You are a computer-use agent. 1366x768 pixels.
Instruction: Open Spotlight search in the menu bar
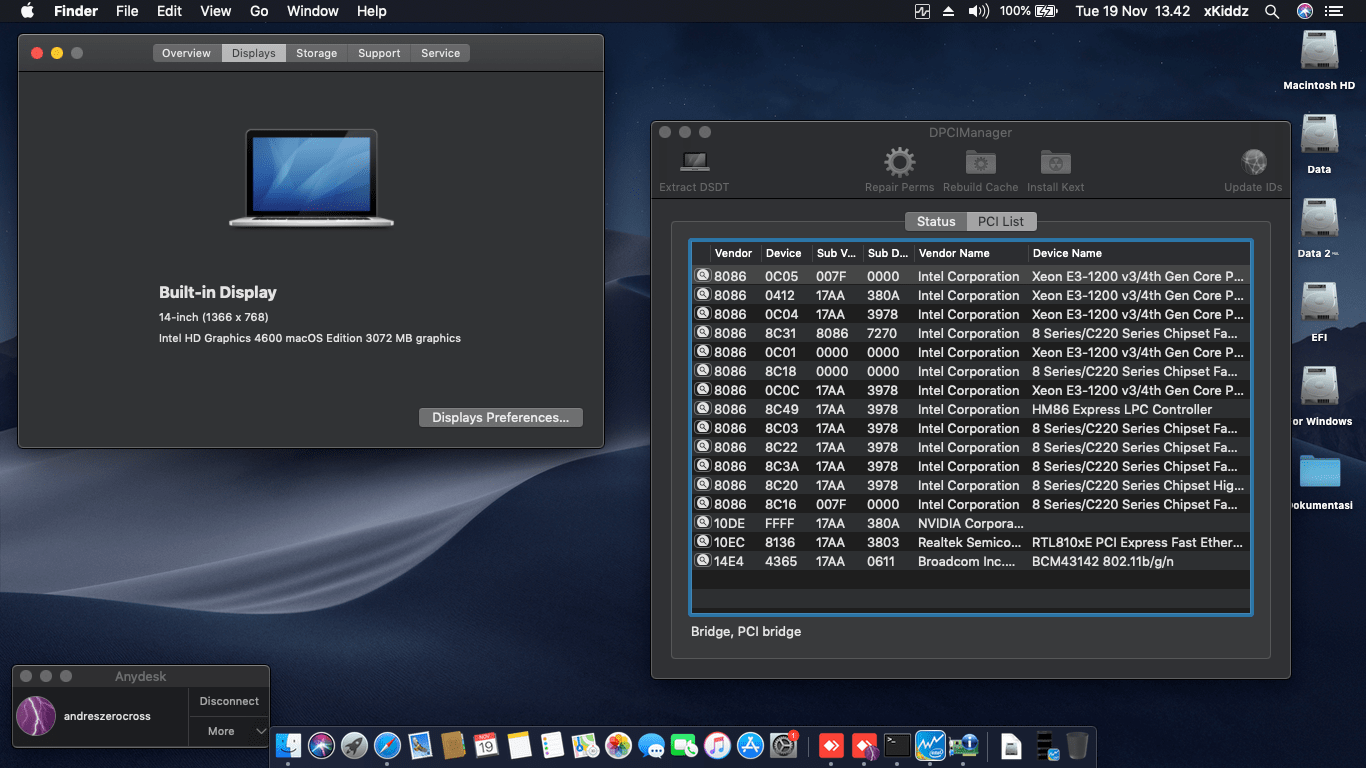(x=1272, y=11)
